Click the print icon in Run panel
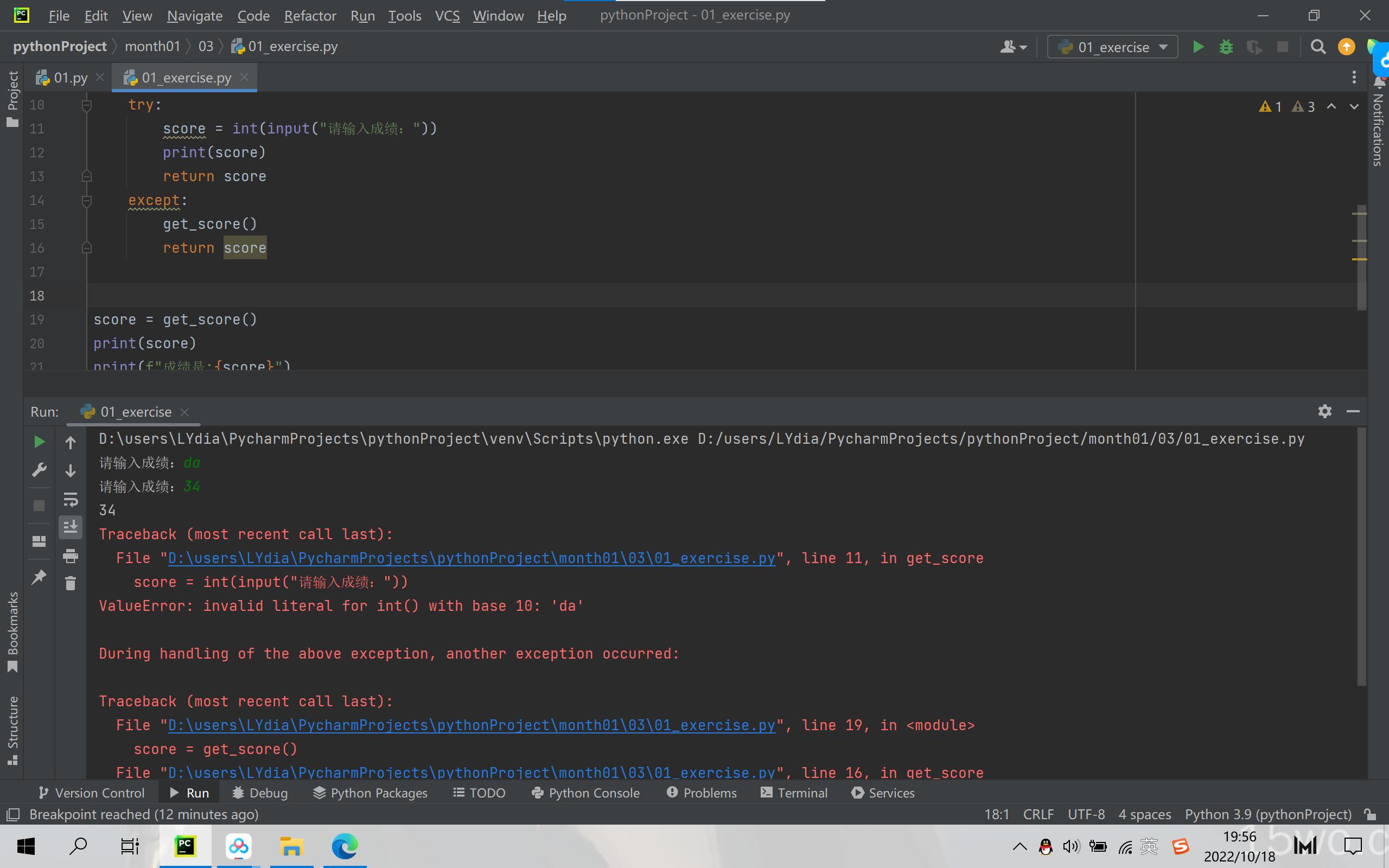The image size is (1389, 868). (70, 555)
